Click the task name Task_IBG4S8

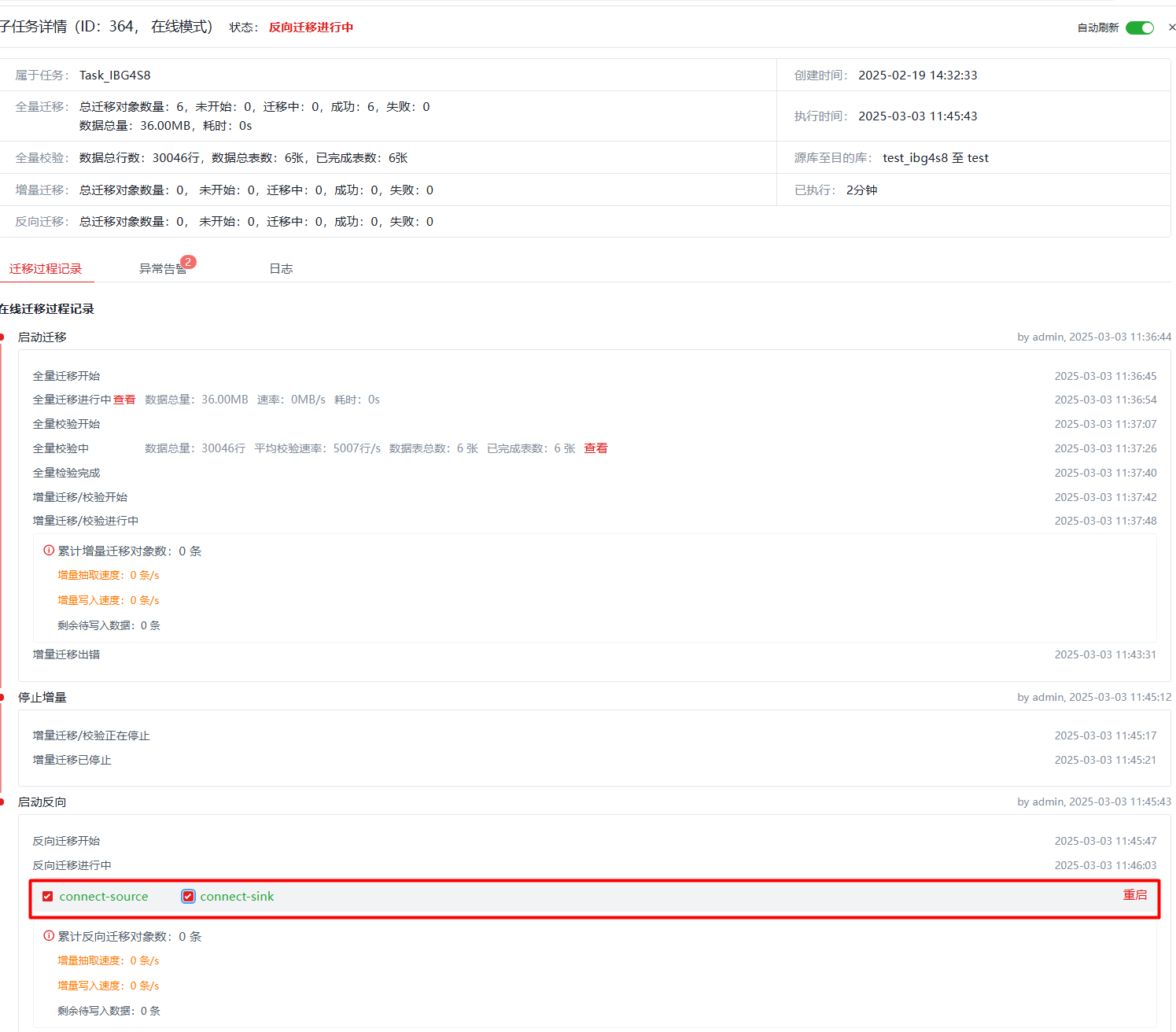(x=115, y=76)
